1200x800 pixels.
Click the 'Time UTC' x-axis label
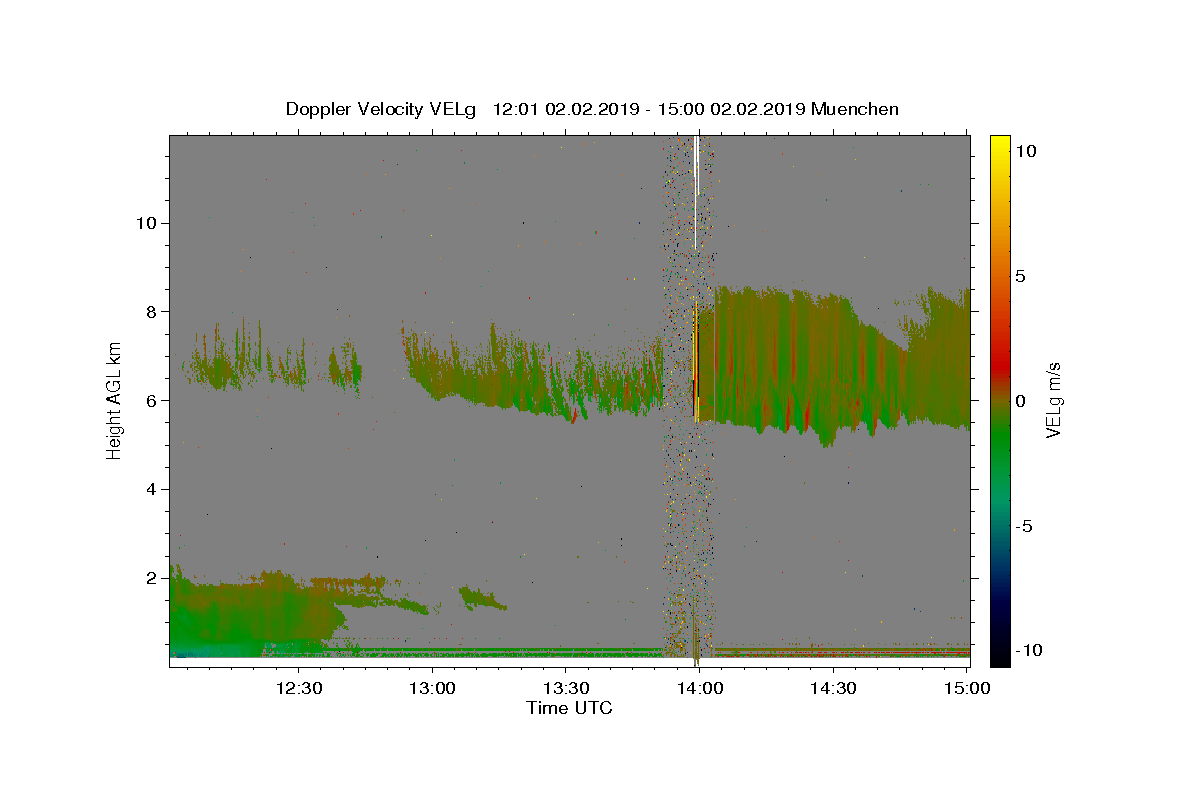(569, 708)
